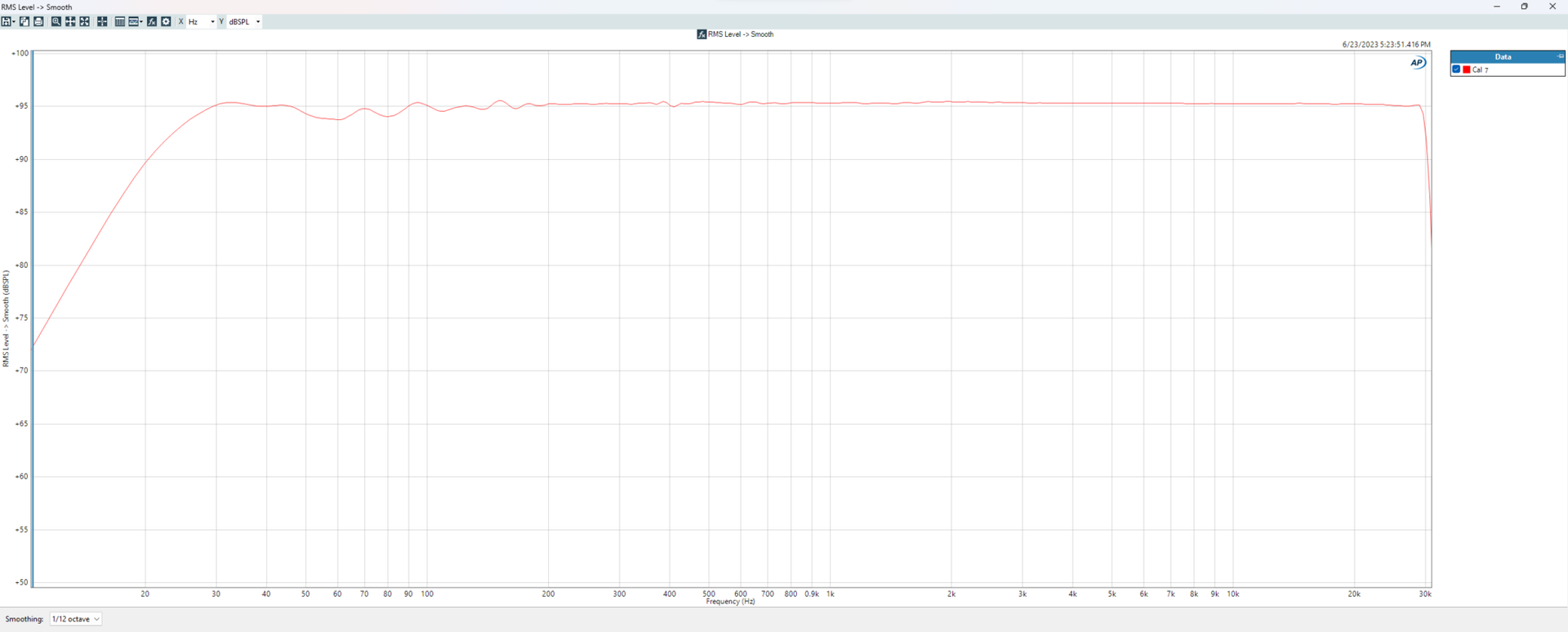Select the Cal 7 legend entry text
Image resolution: width=1568 pixels, height=632 pixels.
(1481, 70)
